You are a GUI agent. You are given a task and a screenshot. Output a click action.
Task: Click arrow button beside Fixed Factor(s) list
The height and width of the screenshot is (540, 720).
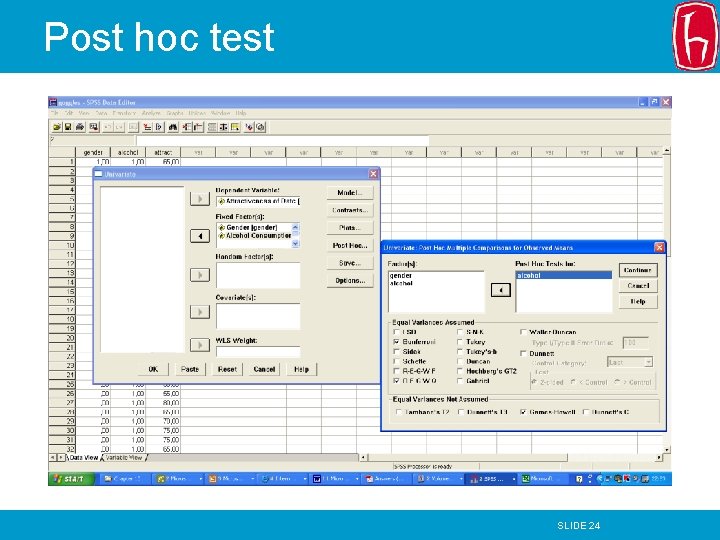click(200, 236)
